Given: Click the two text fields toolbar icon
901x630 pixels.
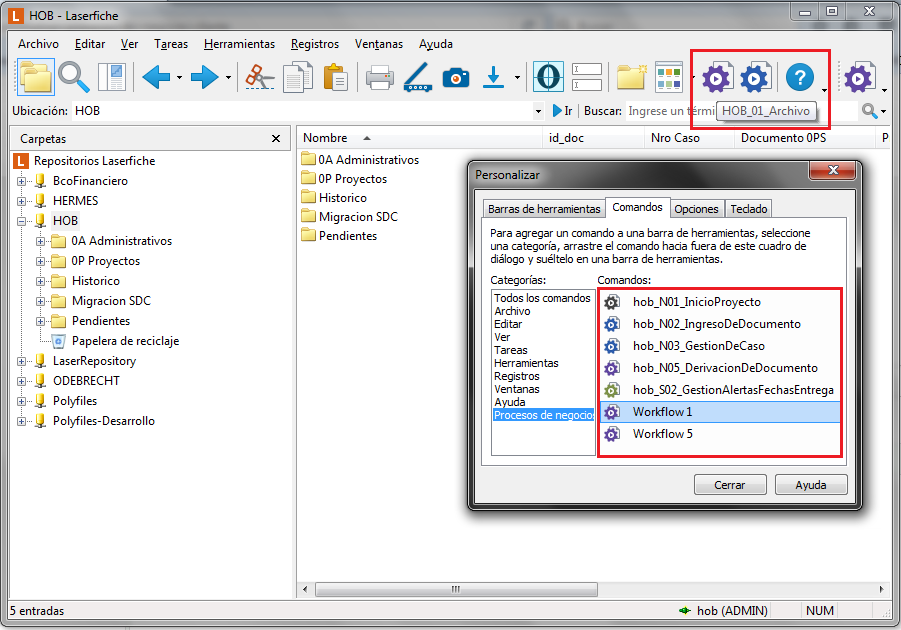Looking at the screenshot, I should pos(587,77).
